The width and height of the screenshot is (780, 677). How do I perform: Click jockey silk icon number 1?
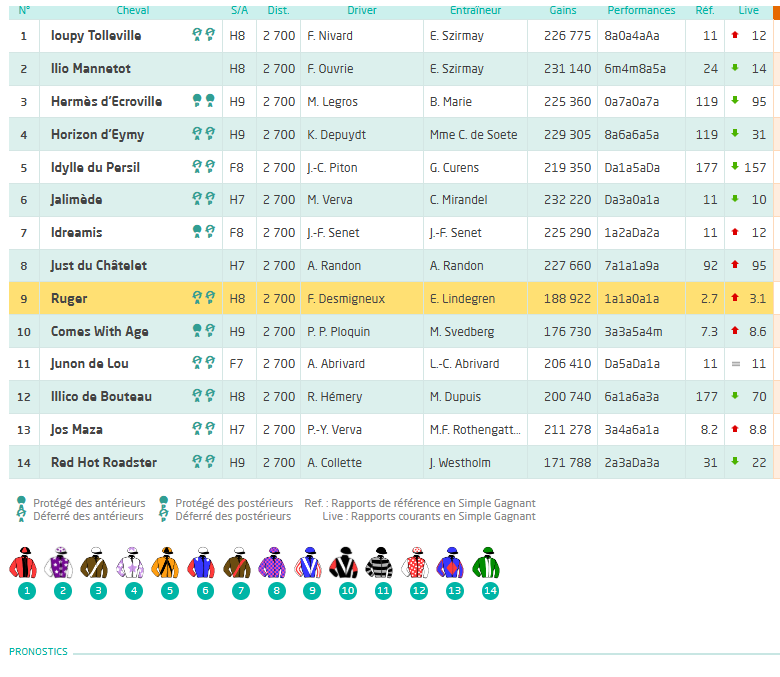click(x=23, y=563)
